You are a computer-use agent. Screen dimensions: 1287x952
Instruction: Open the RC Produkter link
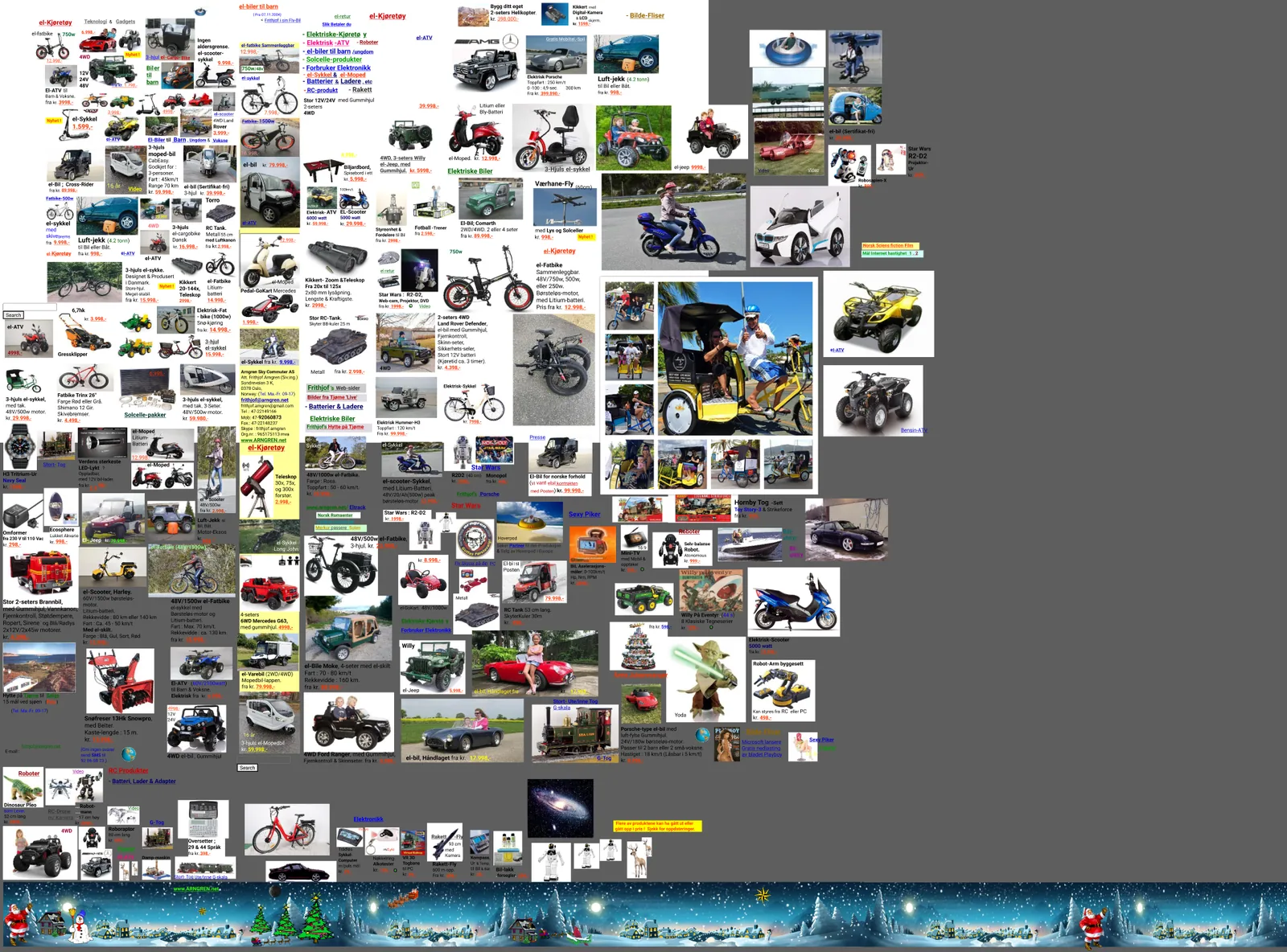[129, 770]
